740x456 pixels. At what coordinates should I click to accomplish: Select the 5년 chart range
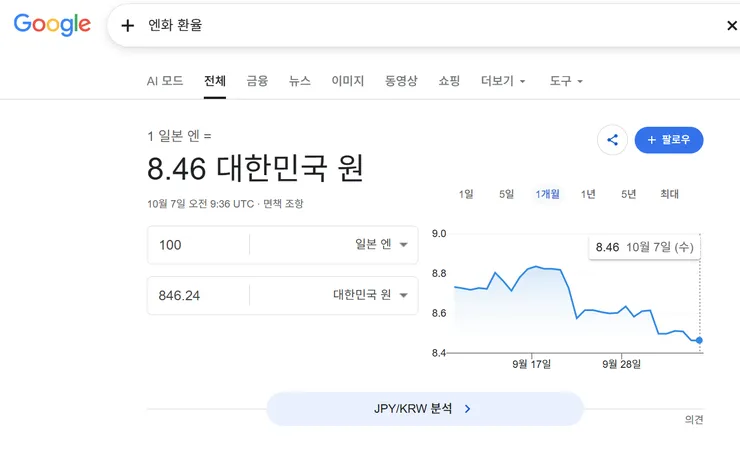629,194
